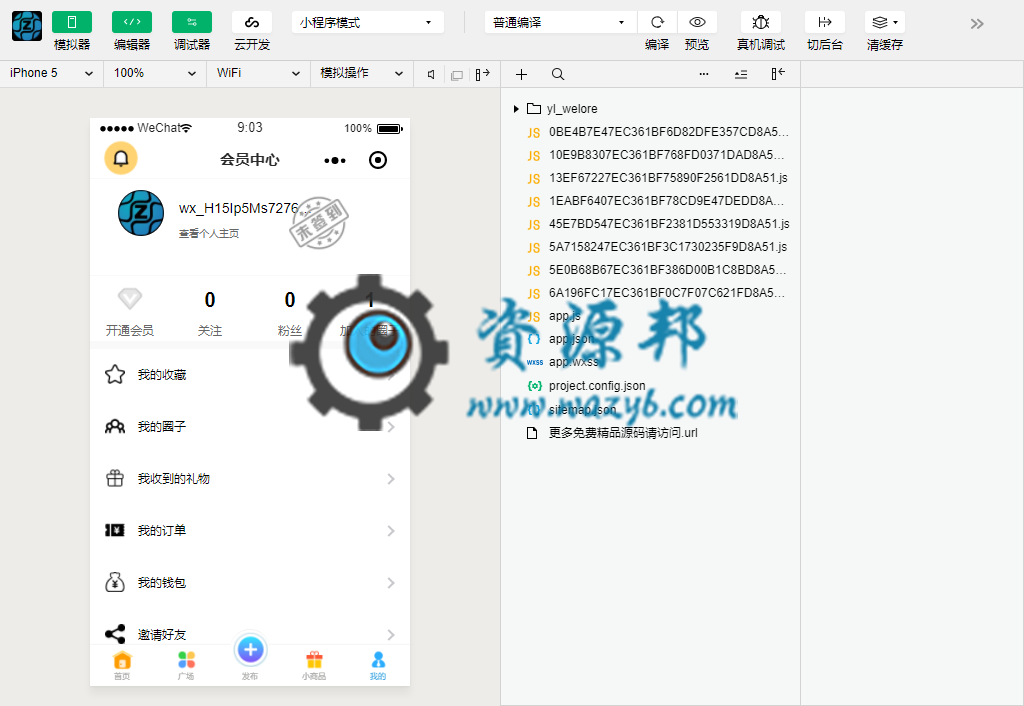Expand the toolbar overflow chevrons
The height and width of the screenshot is (706, 1024).
tap(977, 24)
